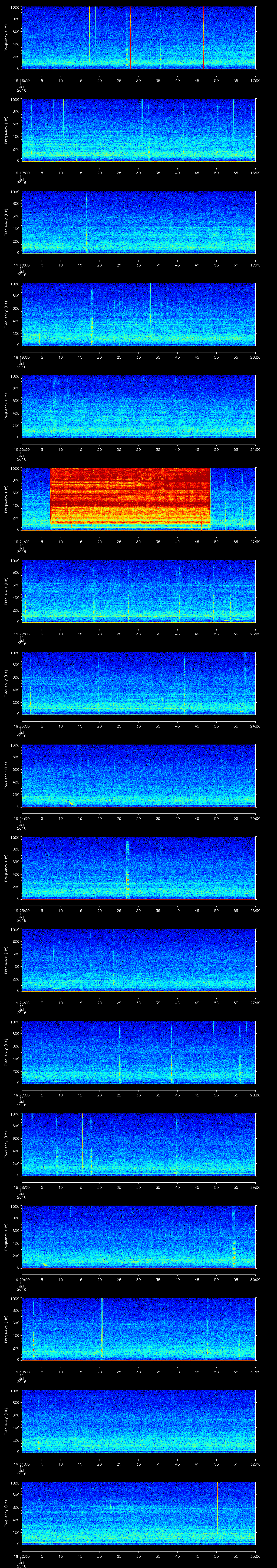Screen dimensions: 277x1568
Task: Click the '19:26:00' start time label
Action: pos(22,1003)
